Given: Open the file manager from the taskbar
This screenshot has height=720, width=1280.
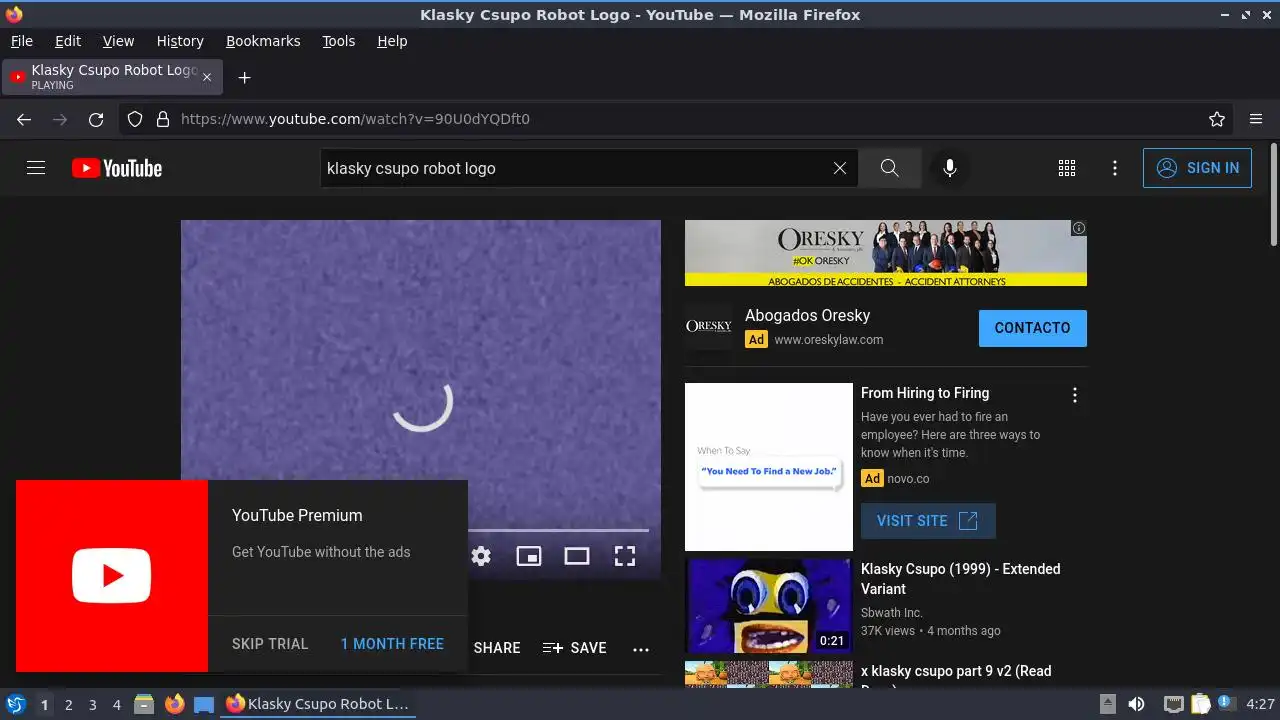Looking at the screenshot, I should [144, 704].
